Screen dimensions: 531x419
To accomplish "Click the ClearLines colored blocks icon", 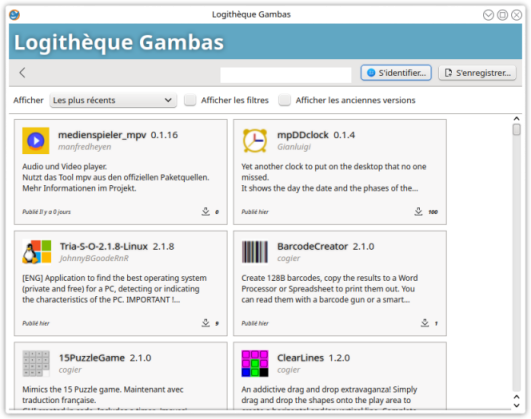I will pyautogui.click(x=255, y=363).
